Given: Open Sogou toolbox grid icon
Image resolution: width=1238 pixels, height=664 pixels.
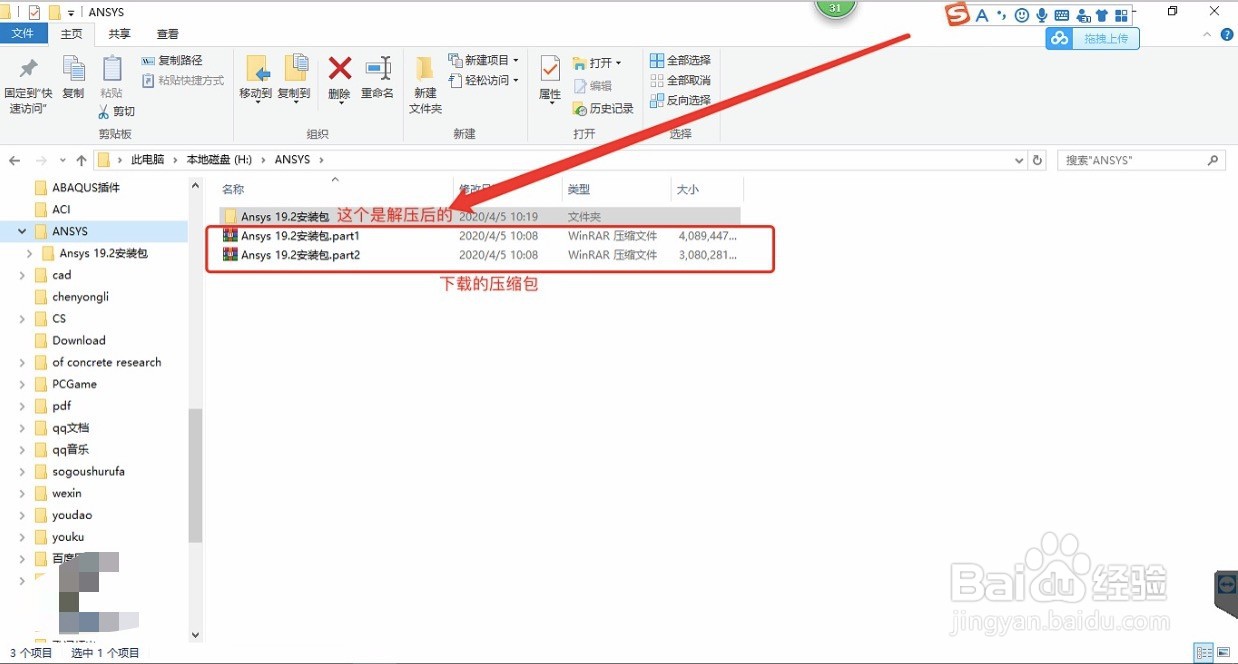Looking at the screenshot, I should [x=1121, y=15].
